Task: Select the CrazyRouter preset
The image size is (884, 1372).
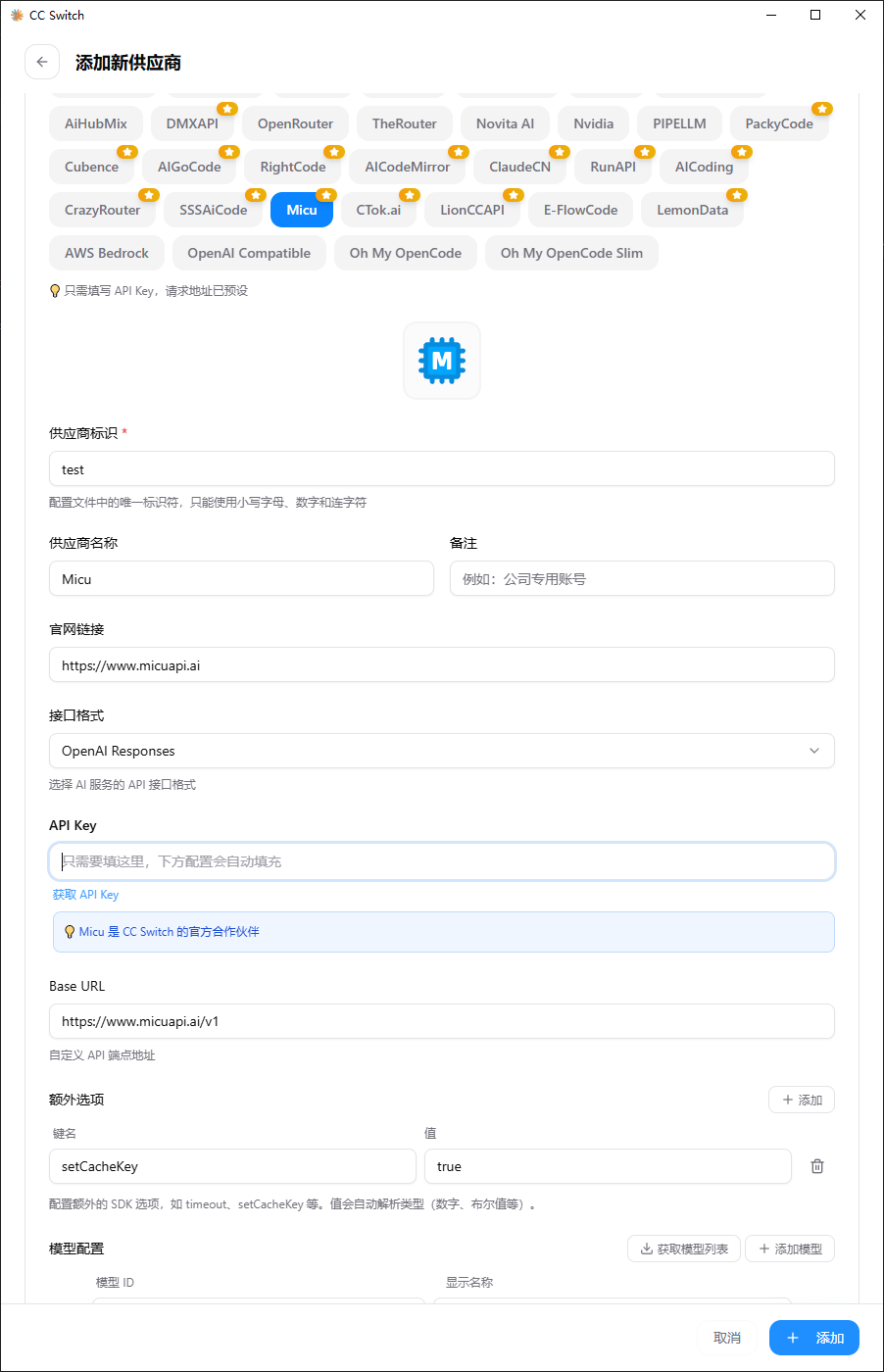Action: pos(102,210)
